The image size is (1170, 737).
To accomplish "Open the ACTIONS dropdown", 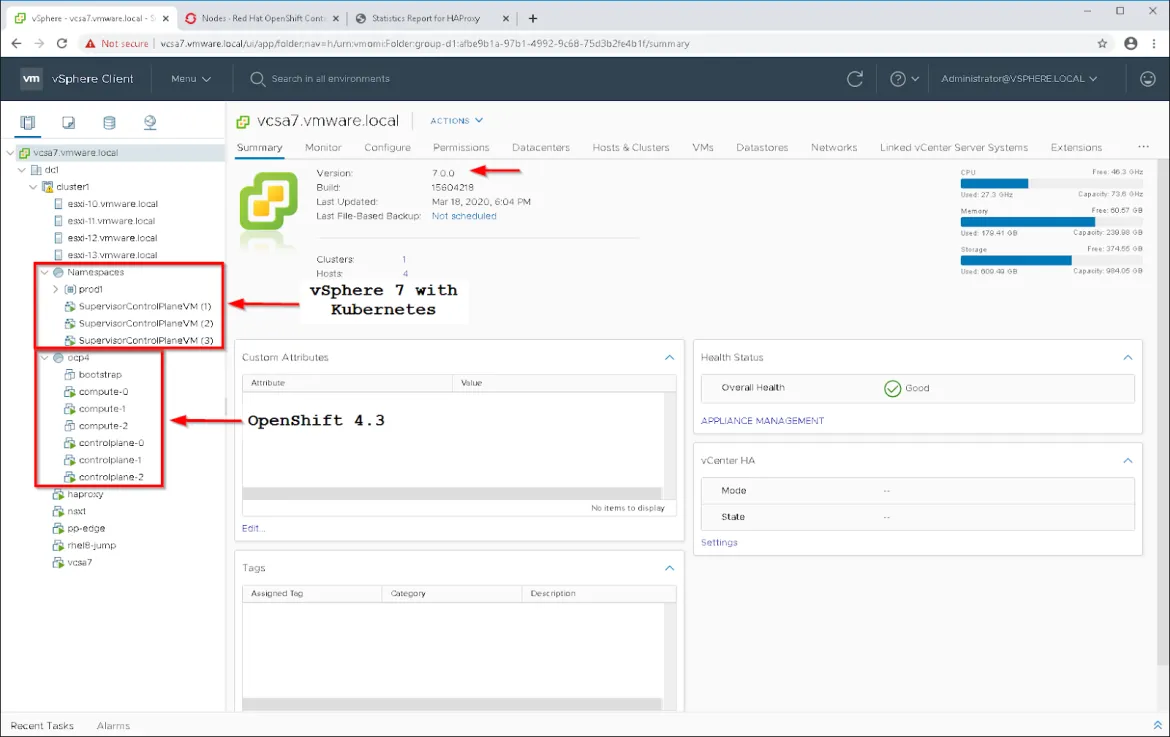I will pyautogui.click(x=455, y=120).
